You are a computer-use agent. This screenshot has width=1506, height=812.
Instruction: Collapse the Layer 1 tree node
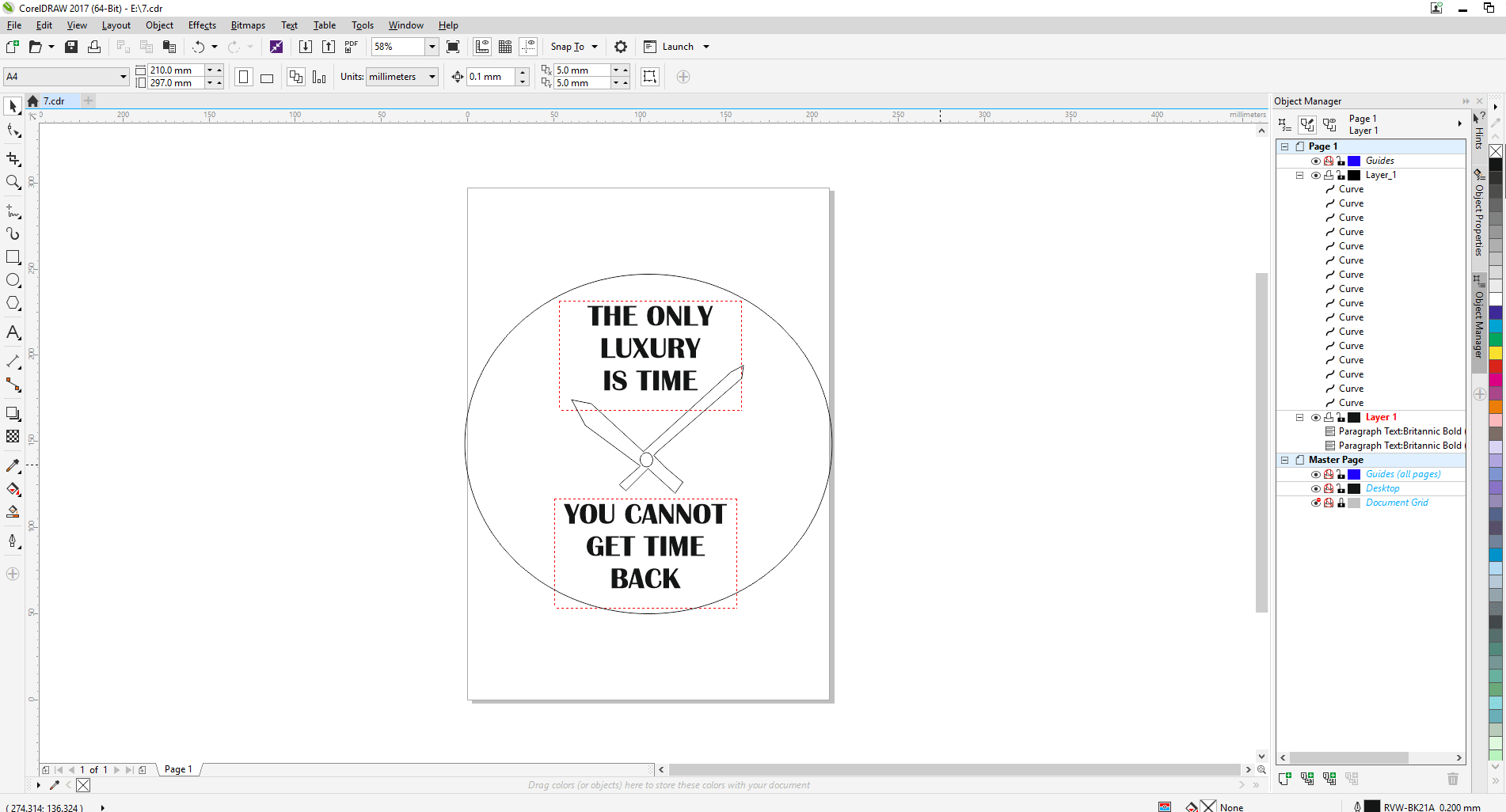point(1299,417)
